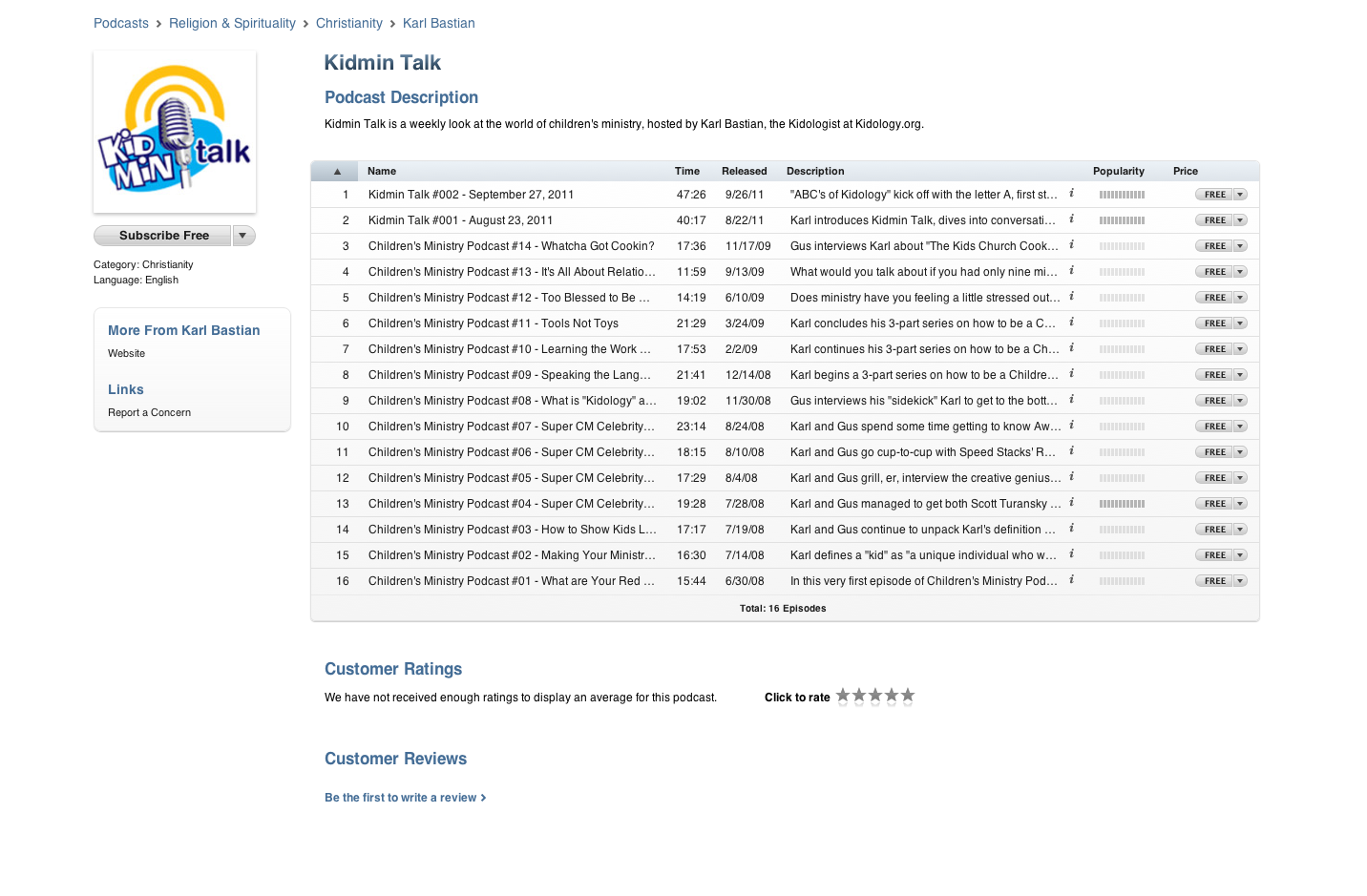Sort episodes by Released column

point(745,172)
